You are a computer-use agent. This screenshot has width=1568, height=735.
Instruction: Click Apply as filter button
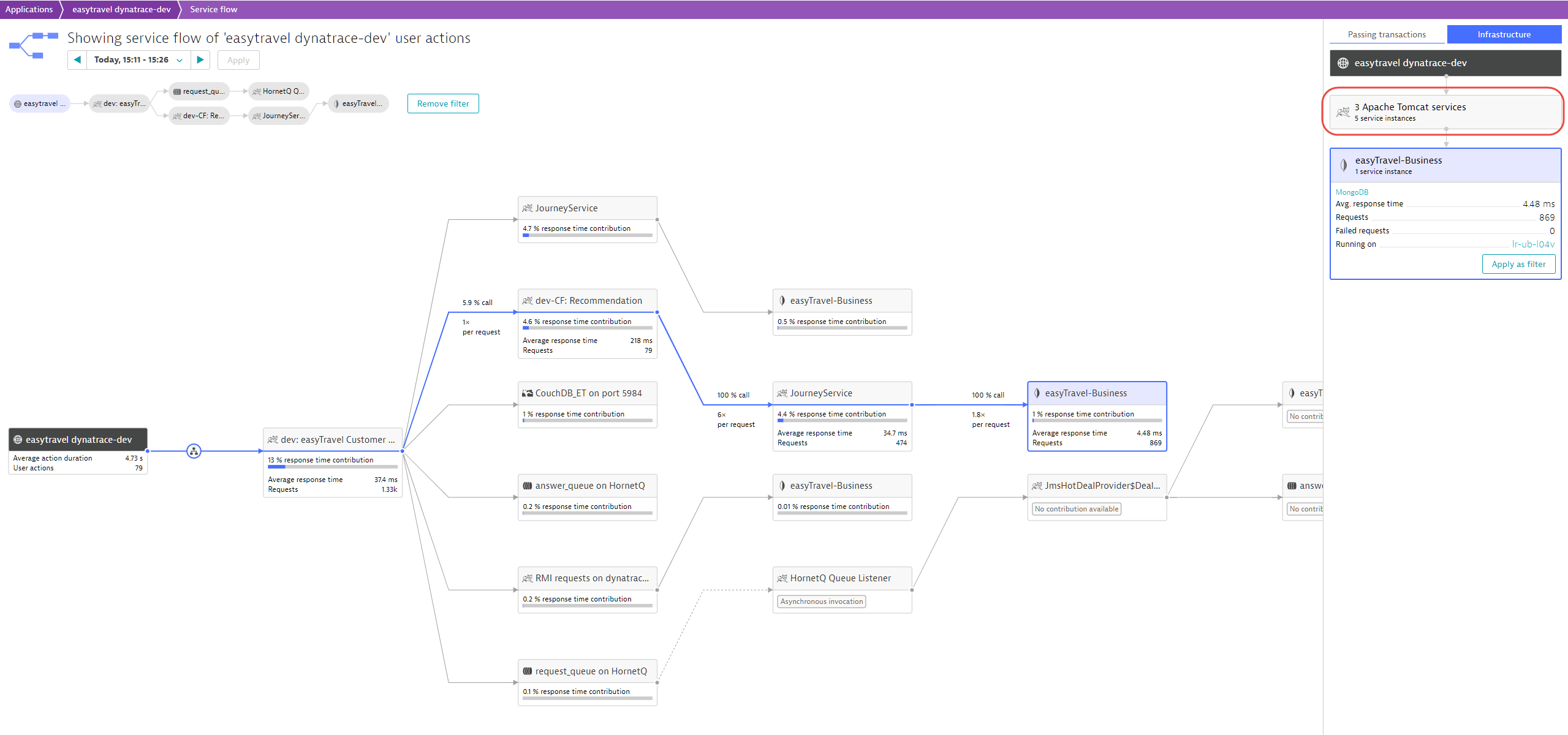1518,264
